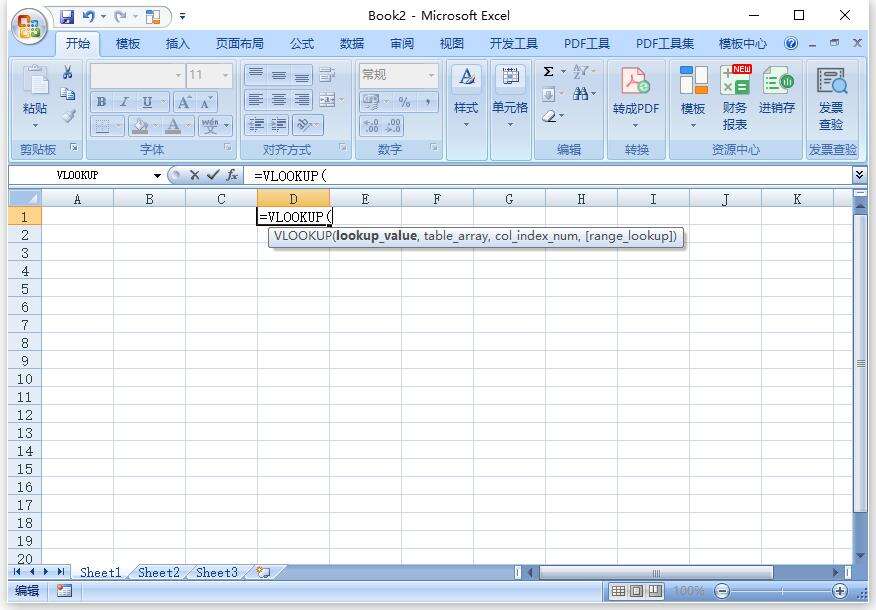The height and width of the screenshot is (610, 876).
Task: Toggle Italic formatting
Action: point(124,102)
